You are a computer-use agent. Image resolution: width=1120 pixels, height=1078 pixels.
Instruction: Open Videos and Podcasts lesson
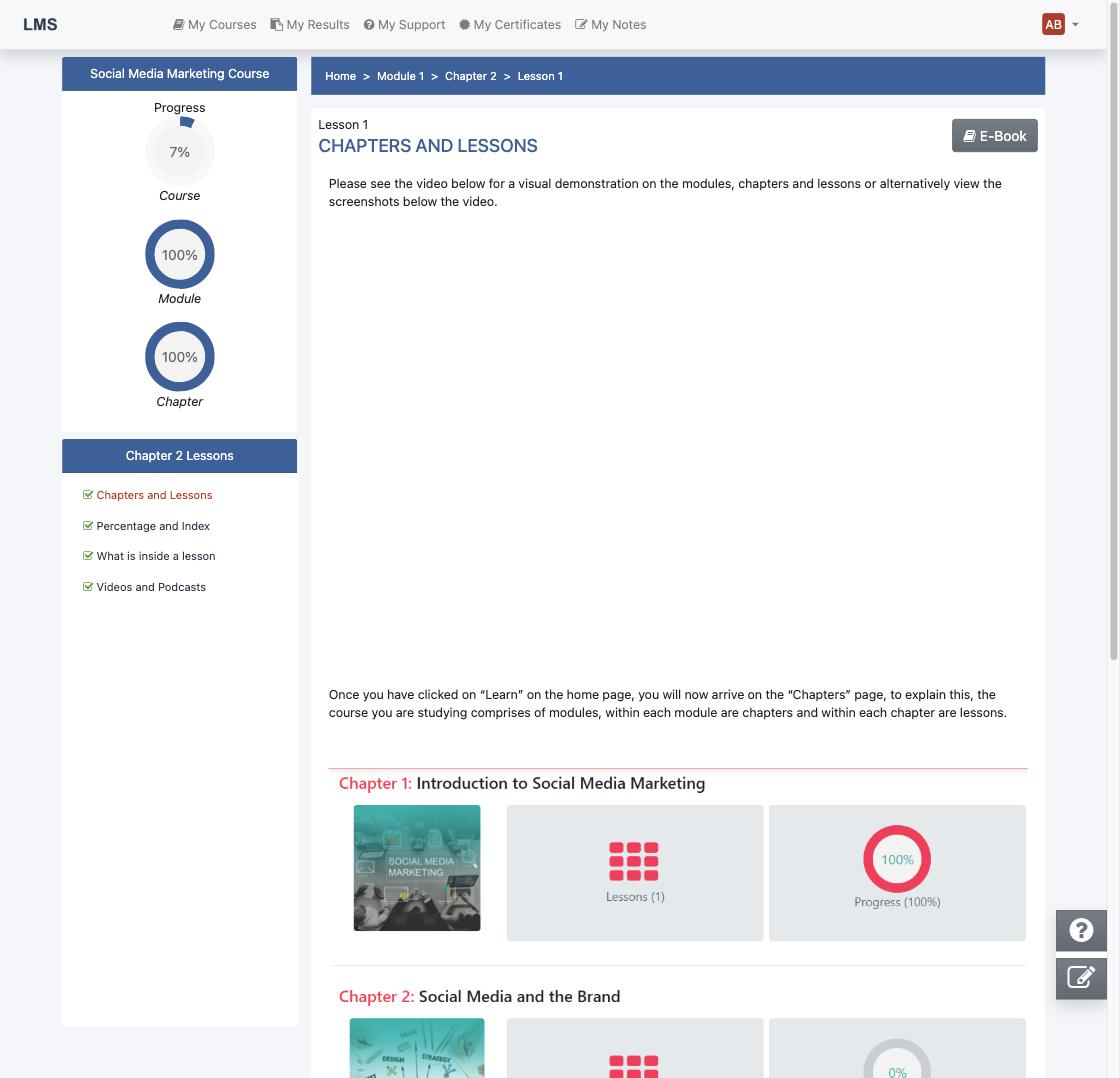pos(151,587)
